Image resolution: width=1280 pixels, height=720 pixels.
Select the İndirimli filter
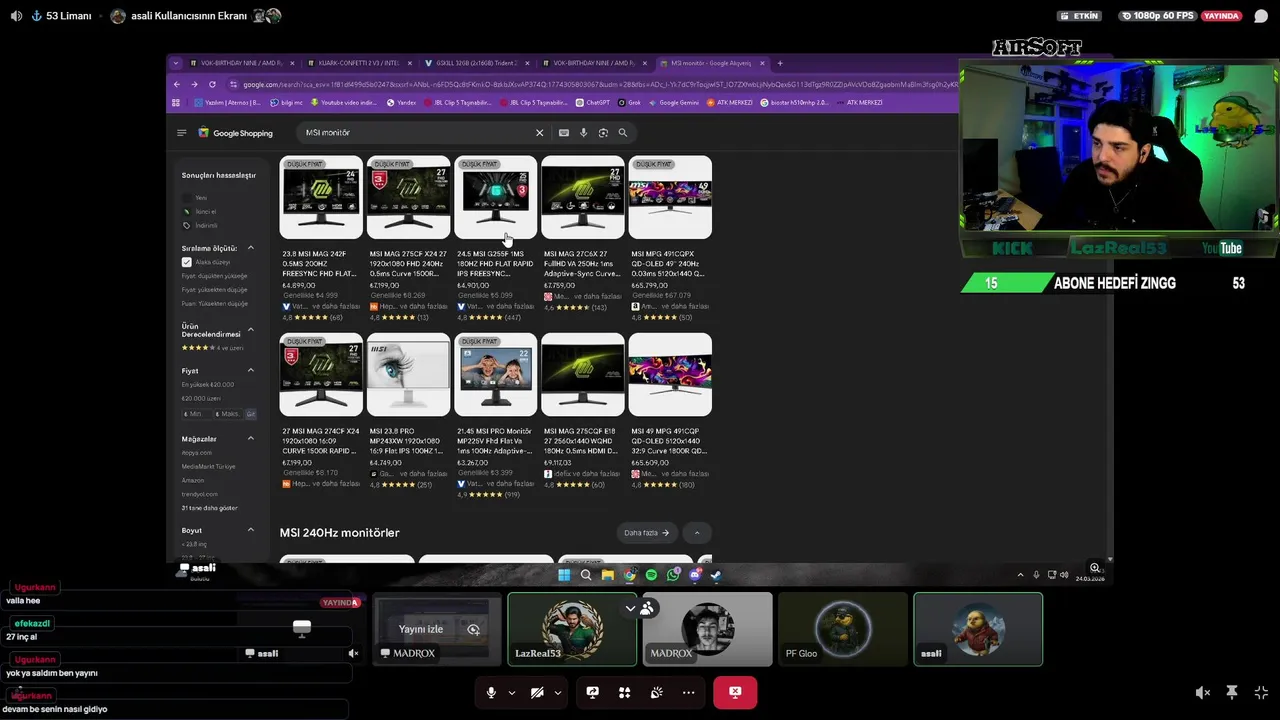[205, 225]
